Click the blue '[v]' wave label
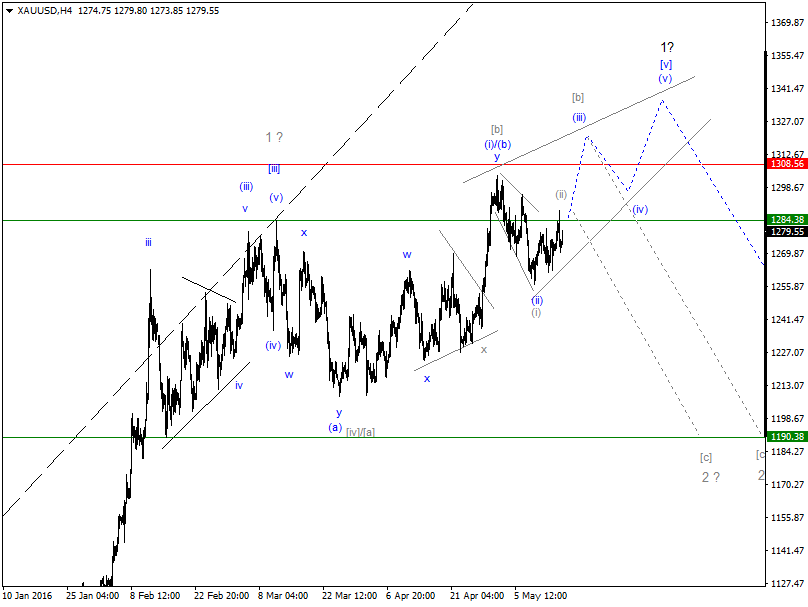 coord(666,64)
